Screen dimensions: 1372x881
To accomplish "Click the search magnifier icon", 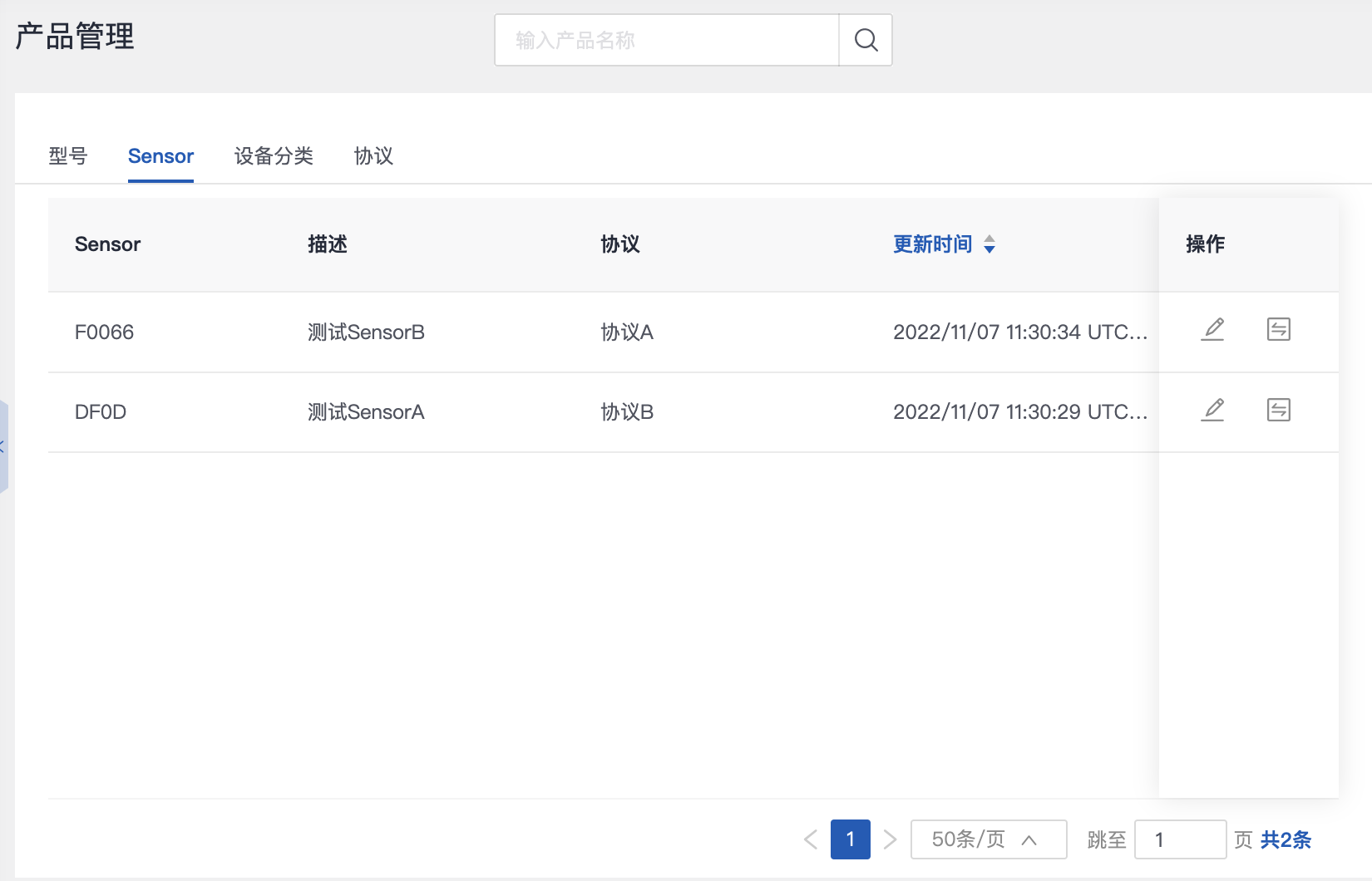I will pyautogui.click(x=866, y=40).
